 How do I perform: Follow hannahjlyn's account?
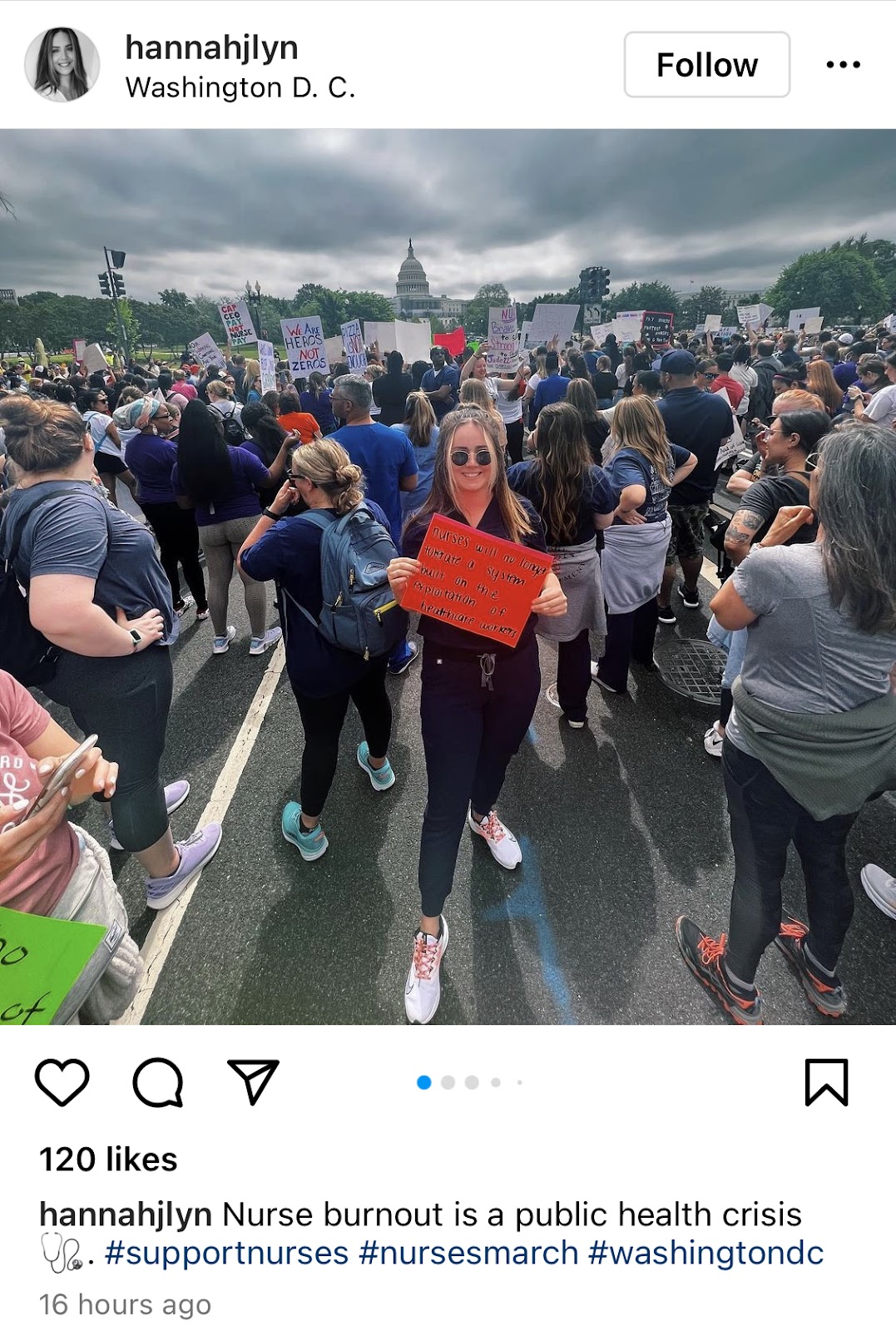707,65
